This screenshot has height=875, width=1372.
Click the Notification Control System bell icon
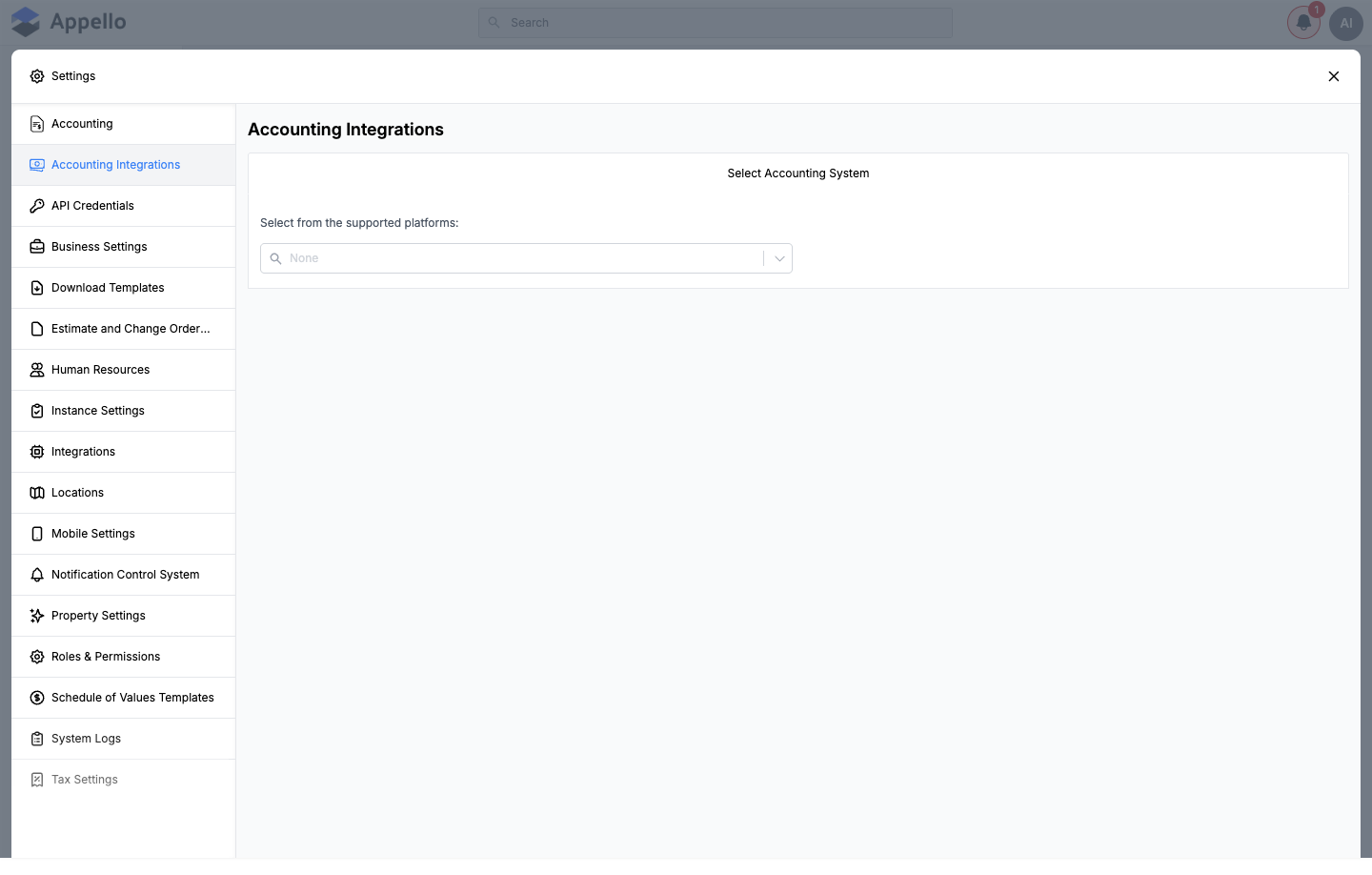click(37, 575)
